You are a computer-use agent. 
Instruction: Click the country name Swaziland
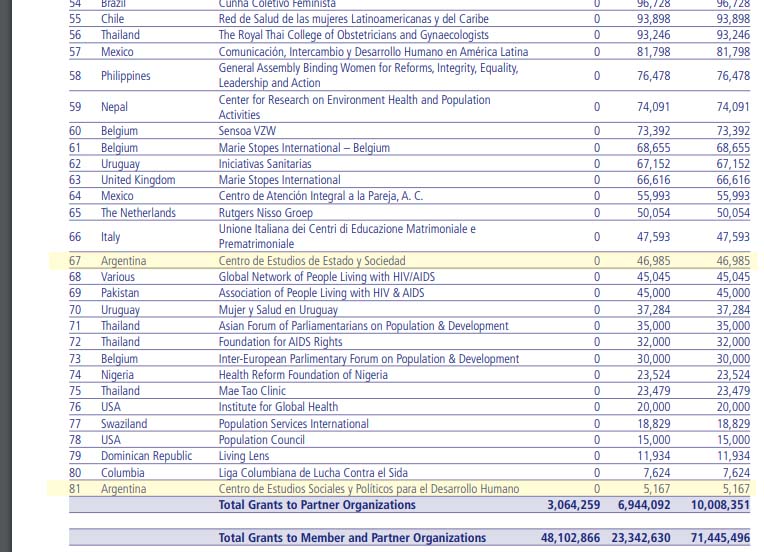click(123, 423)
